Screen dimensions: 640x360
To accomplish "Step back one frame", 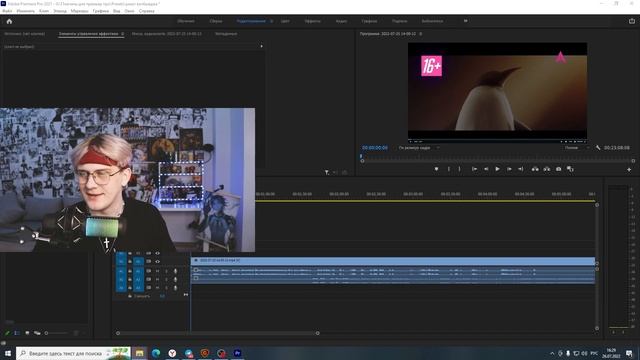I will (x=486, y=169).
